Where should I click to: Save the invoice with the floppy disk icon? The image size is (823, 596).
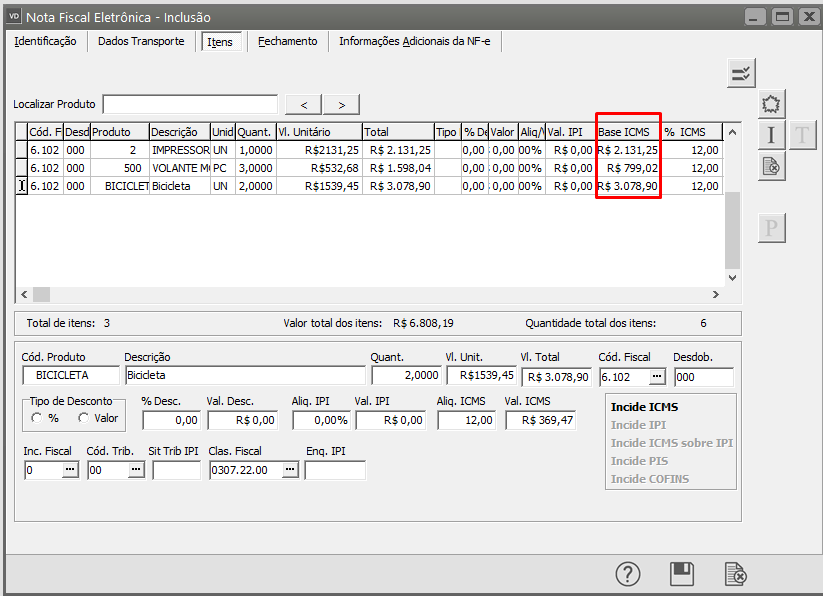point(681,574)
